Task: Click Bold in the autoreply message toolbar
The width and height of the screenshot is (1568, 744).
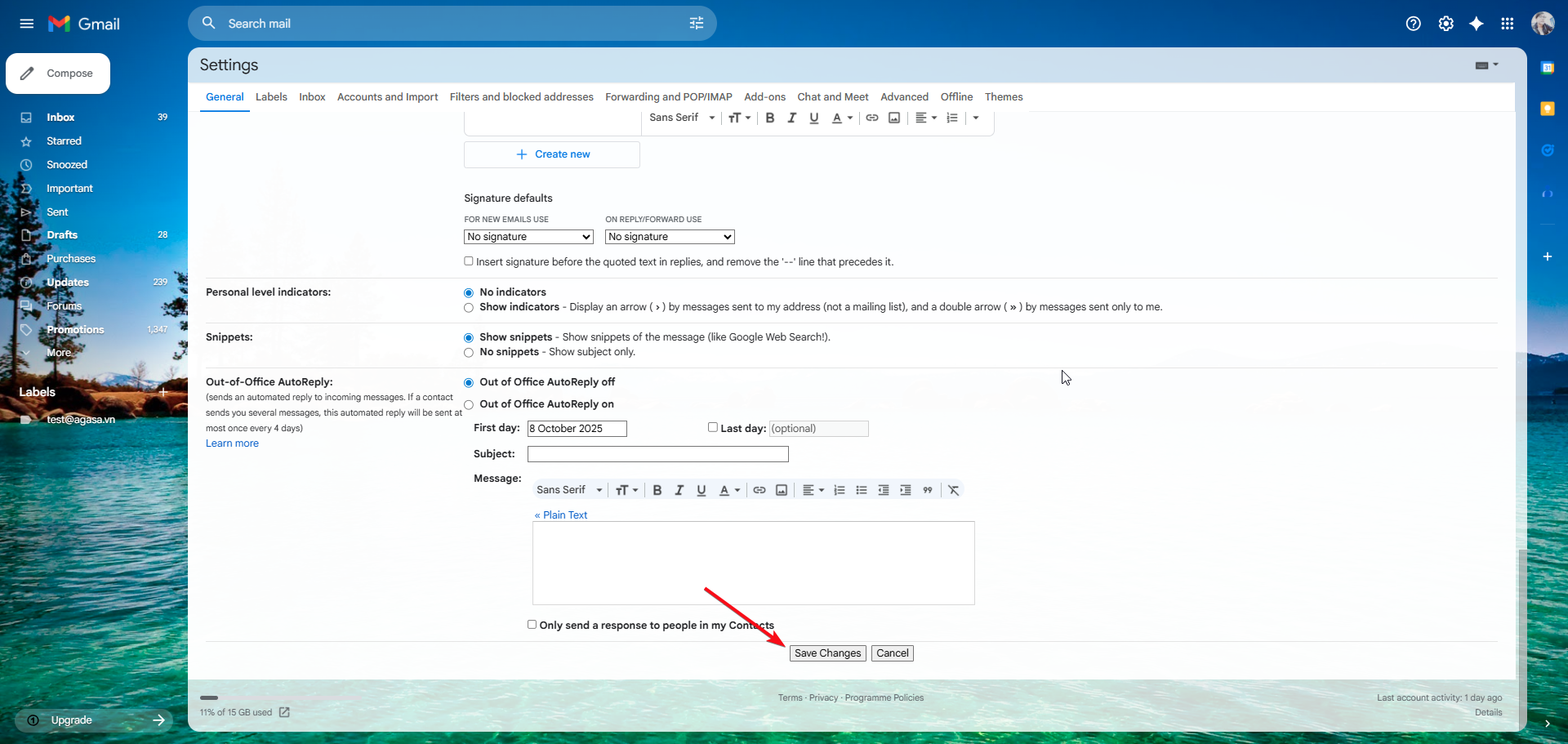Action: 657,490
